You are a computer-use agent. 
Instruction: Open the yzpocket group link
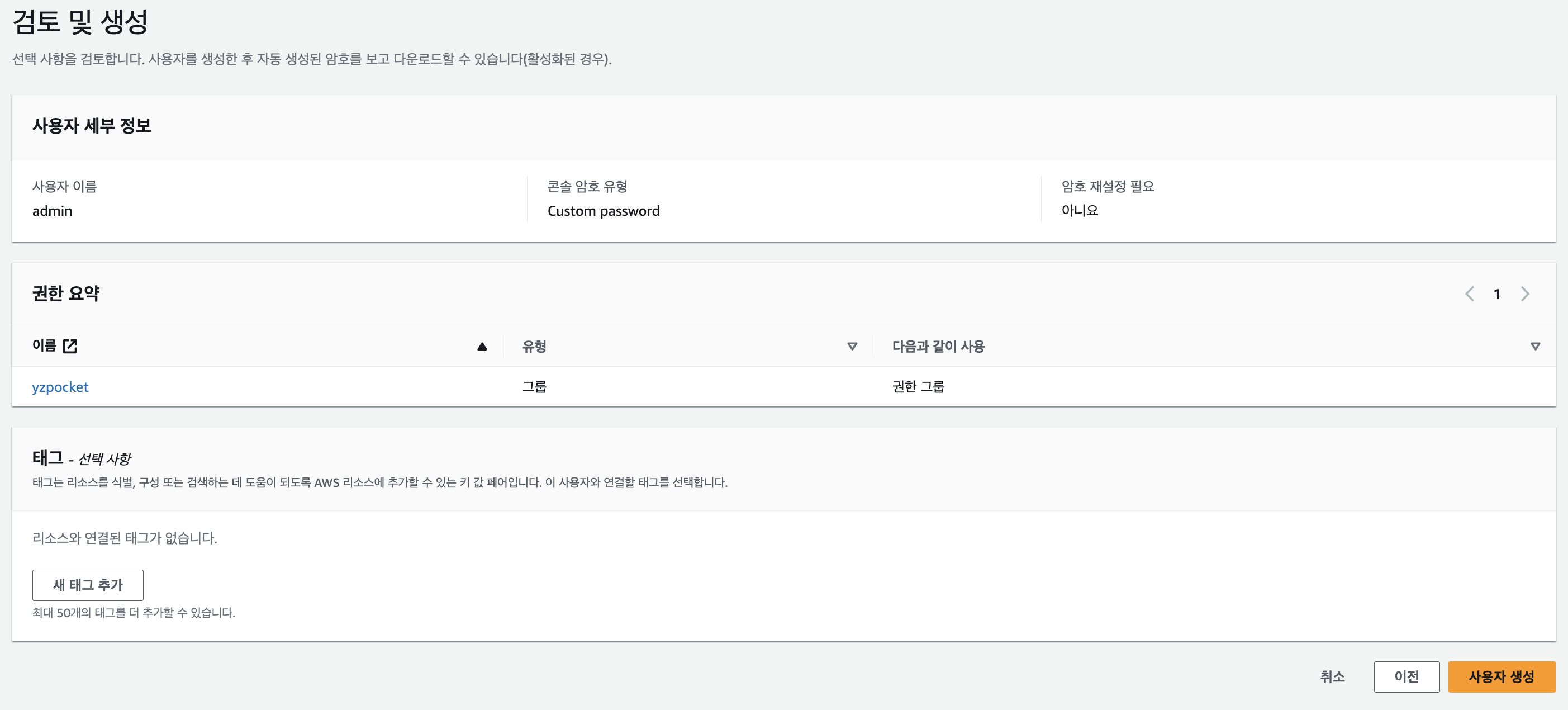tap(60, 387)
